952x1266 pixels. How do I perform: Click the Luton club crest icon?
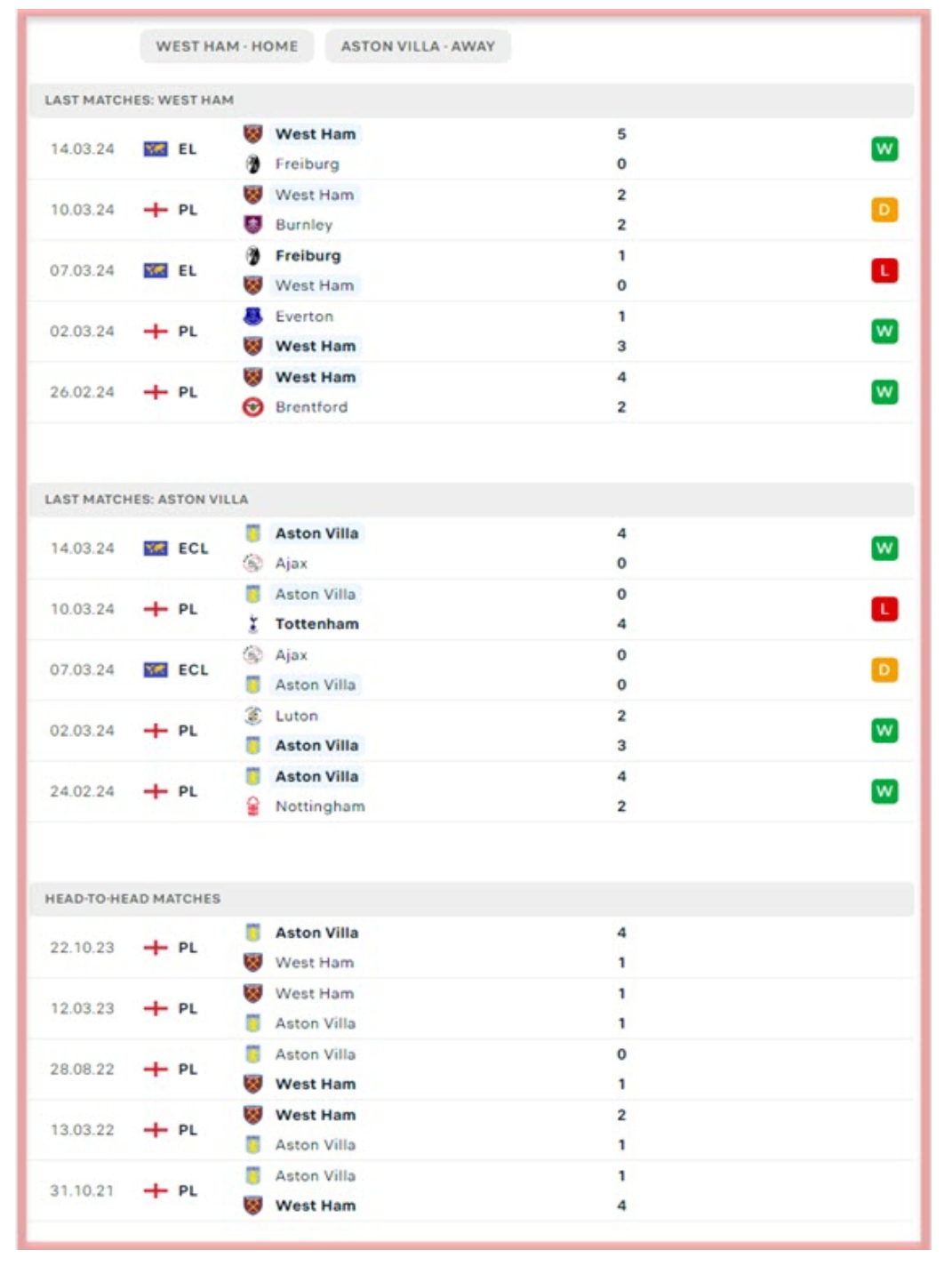click(253, 716)
